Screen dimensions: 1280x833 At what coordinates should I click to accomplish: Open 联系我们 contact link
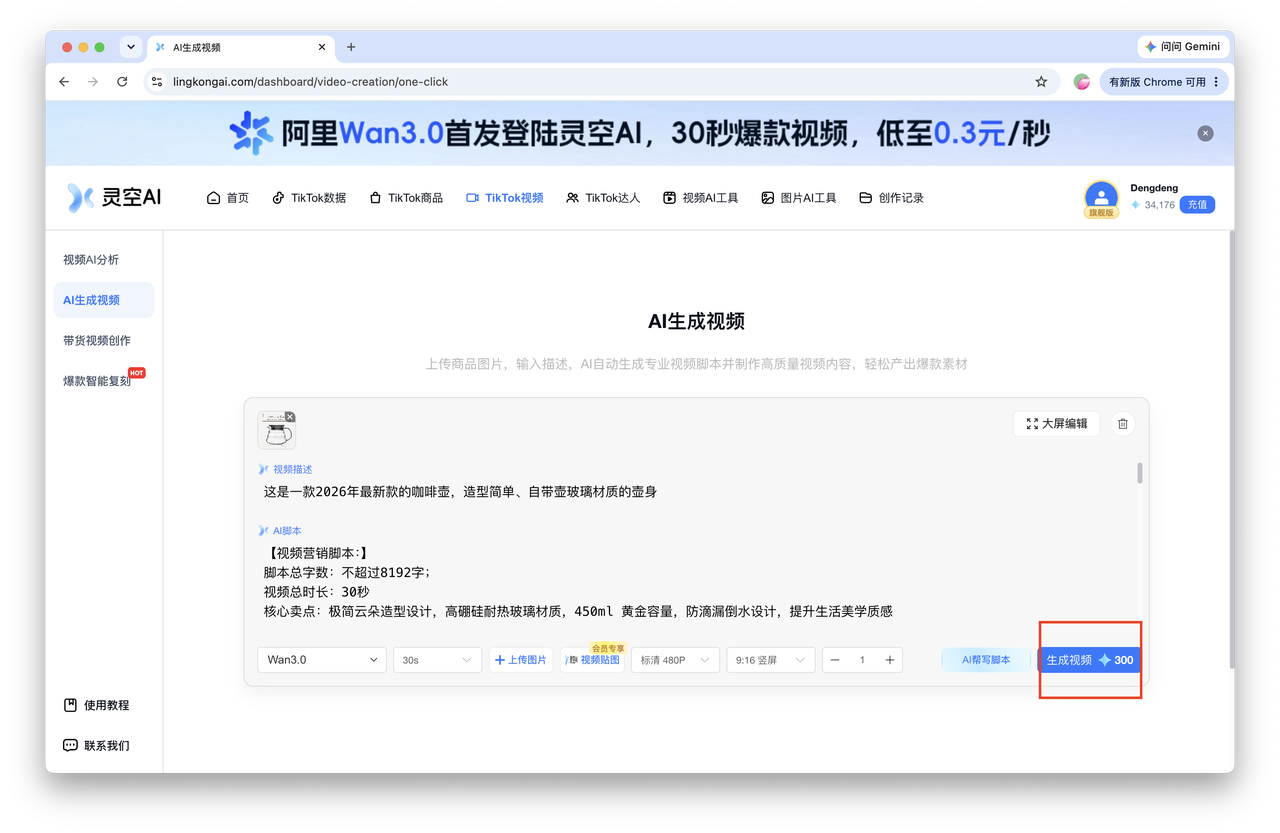[x=97, y=745]
